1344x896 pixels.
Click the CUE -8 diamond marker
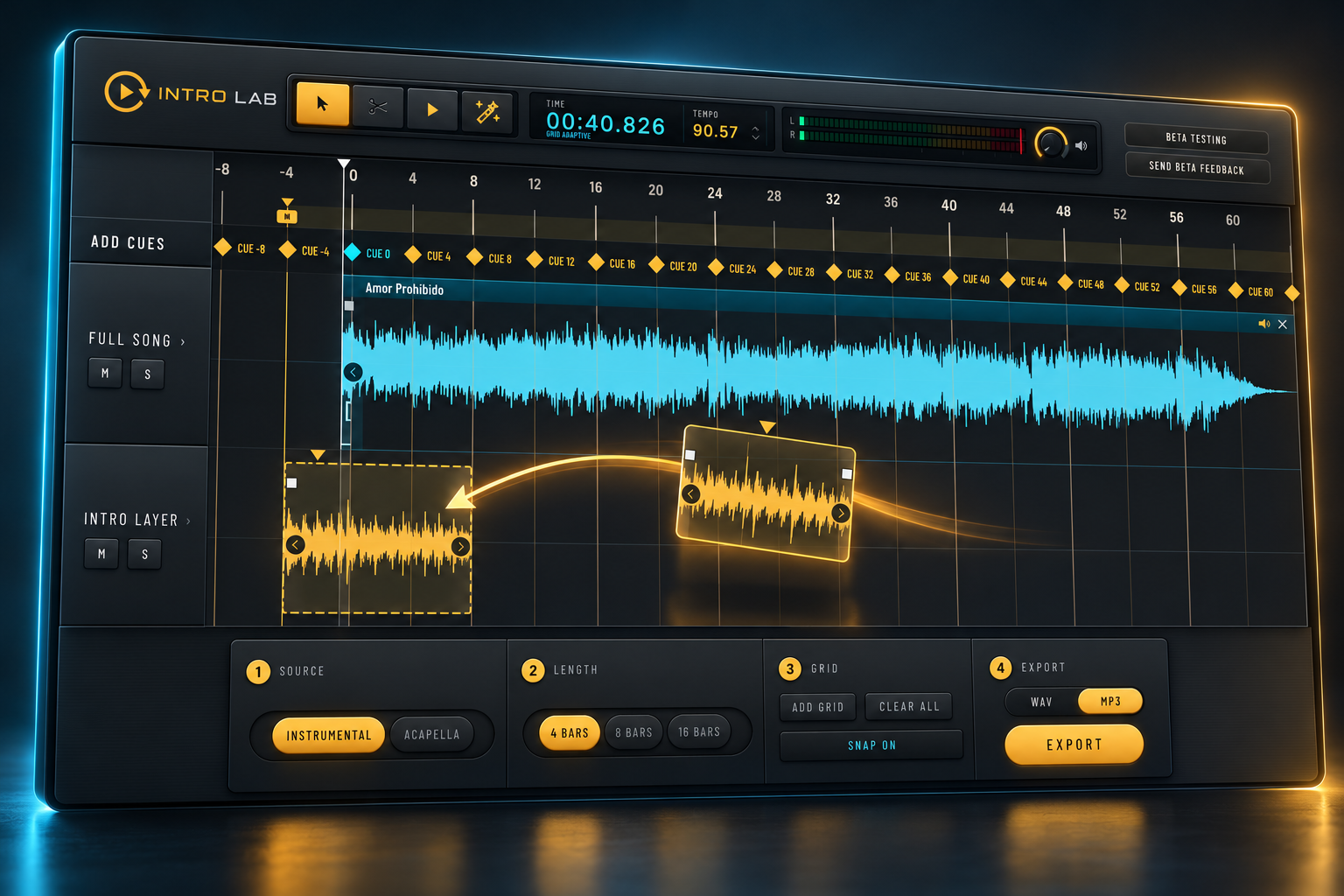coord(223,248)
